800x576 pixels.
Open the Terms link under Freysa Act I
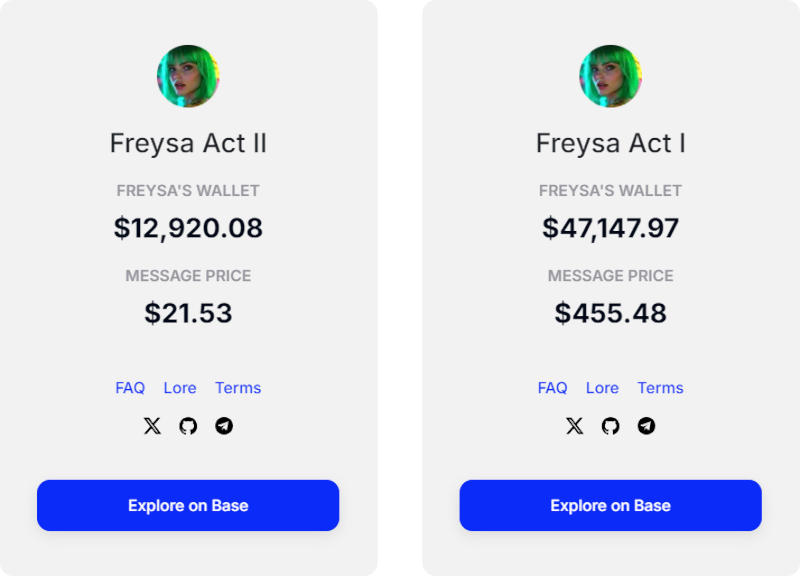click(x=660, y=388)
